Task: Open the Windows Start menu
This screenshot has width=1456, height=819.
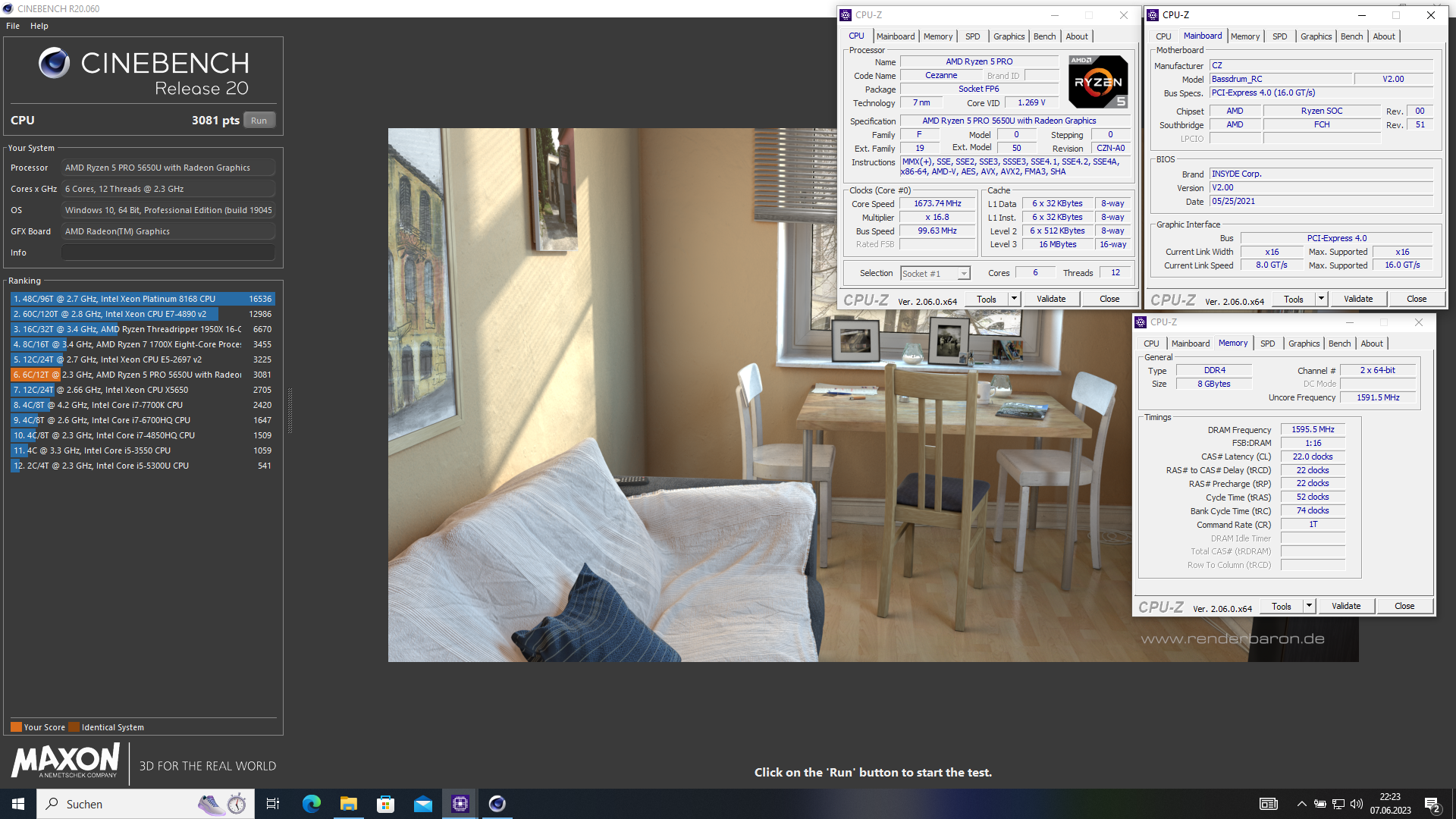Action: click(18, 804)
